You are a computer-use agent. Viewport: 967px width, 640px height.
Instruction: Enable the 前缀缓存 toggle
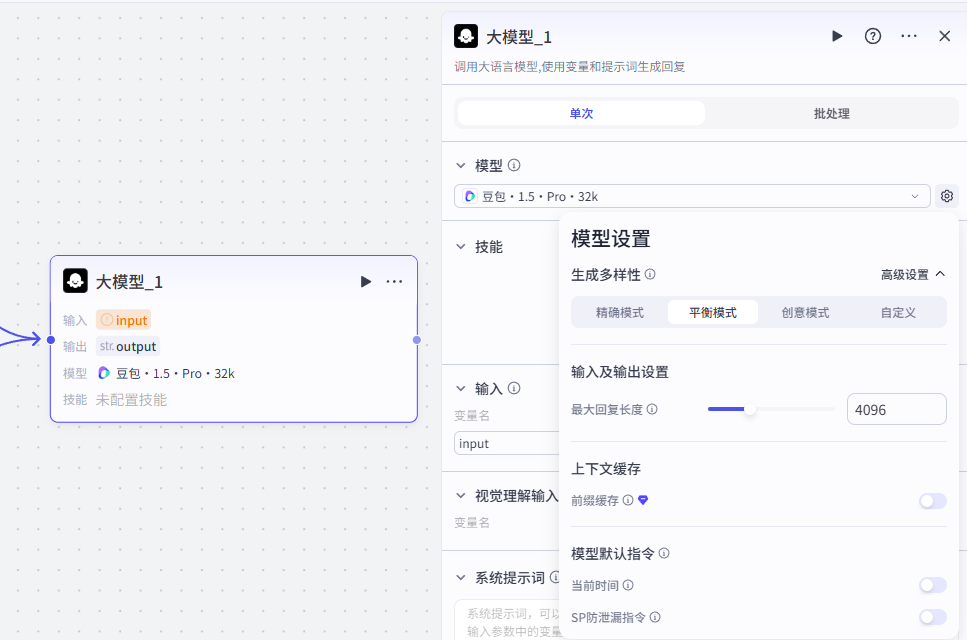[x=932, y=501]
